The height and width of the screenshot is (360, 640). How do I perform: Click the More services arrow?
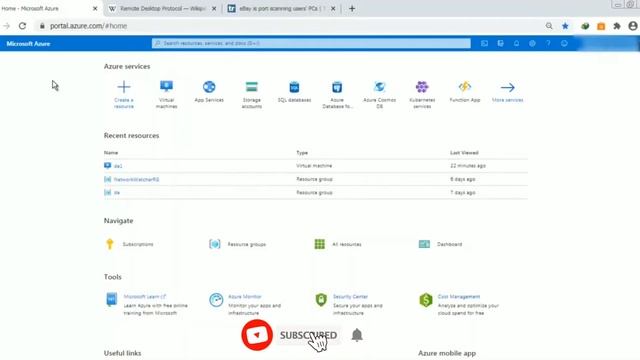[507, 87]
